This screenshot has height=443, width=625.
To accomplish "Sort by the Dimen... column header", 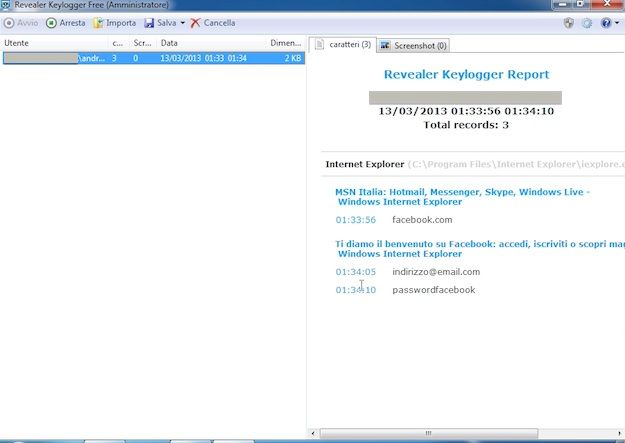I will pyautogui.click(x=285, y=43).
